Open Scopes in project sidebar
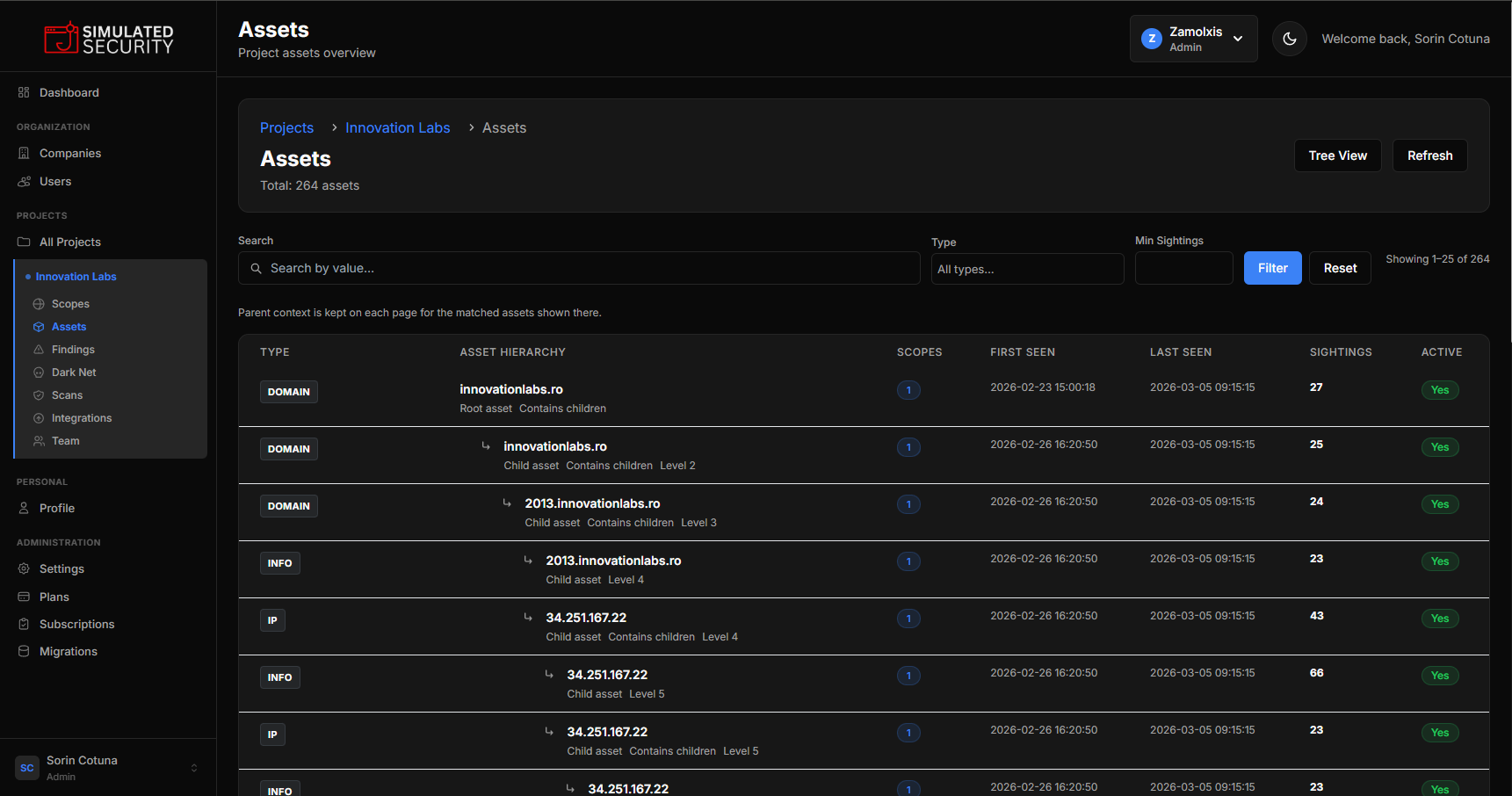The width and height of the screenshot is (1512, 796). point(70,304)
